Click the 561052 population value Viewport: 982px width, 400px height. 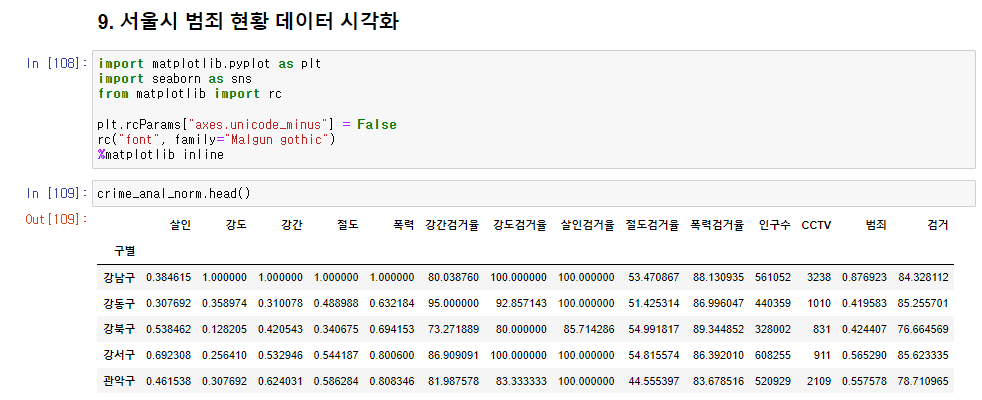[773, 277]
